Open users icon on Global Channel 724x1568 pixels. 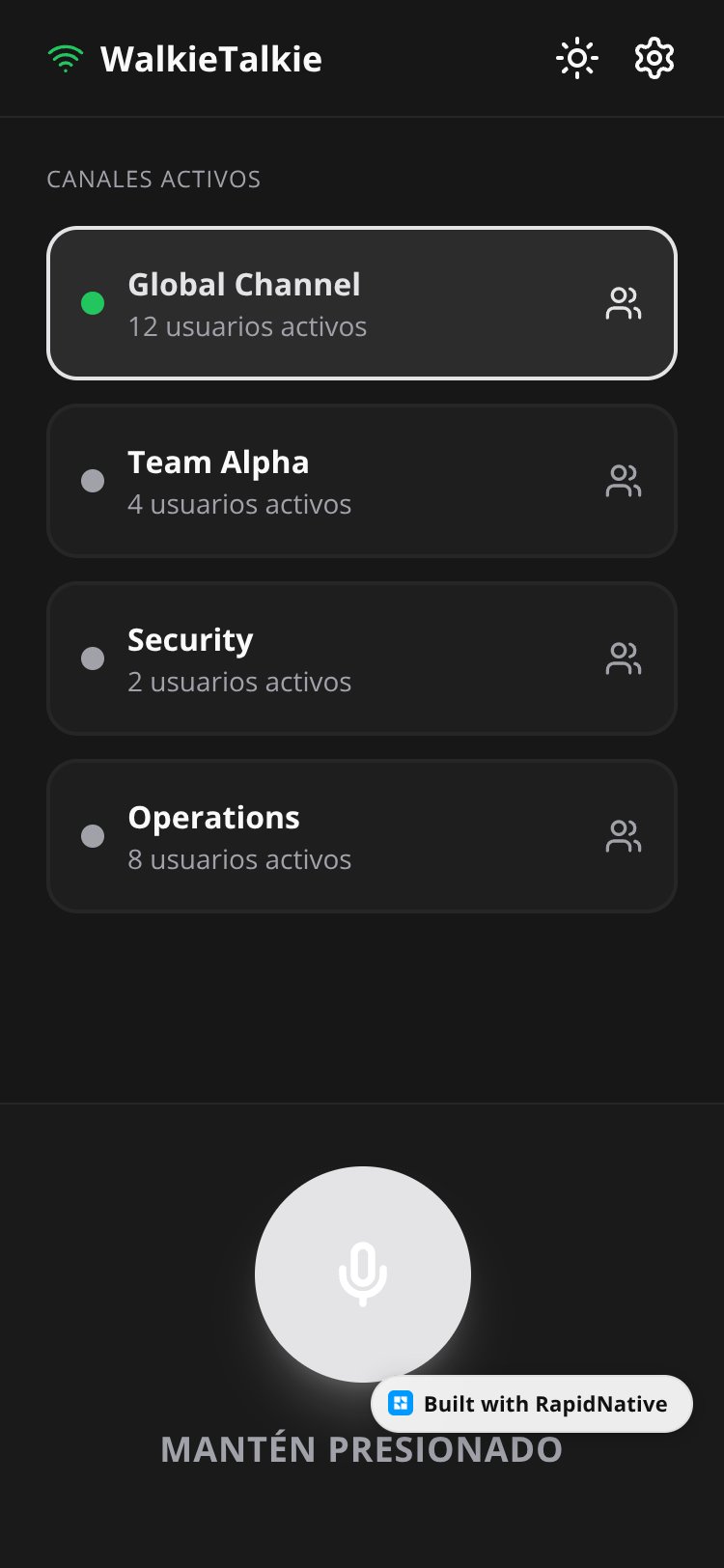point(624,303)
